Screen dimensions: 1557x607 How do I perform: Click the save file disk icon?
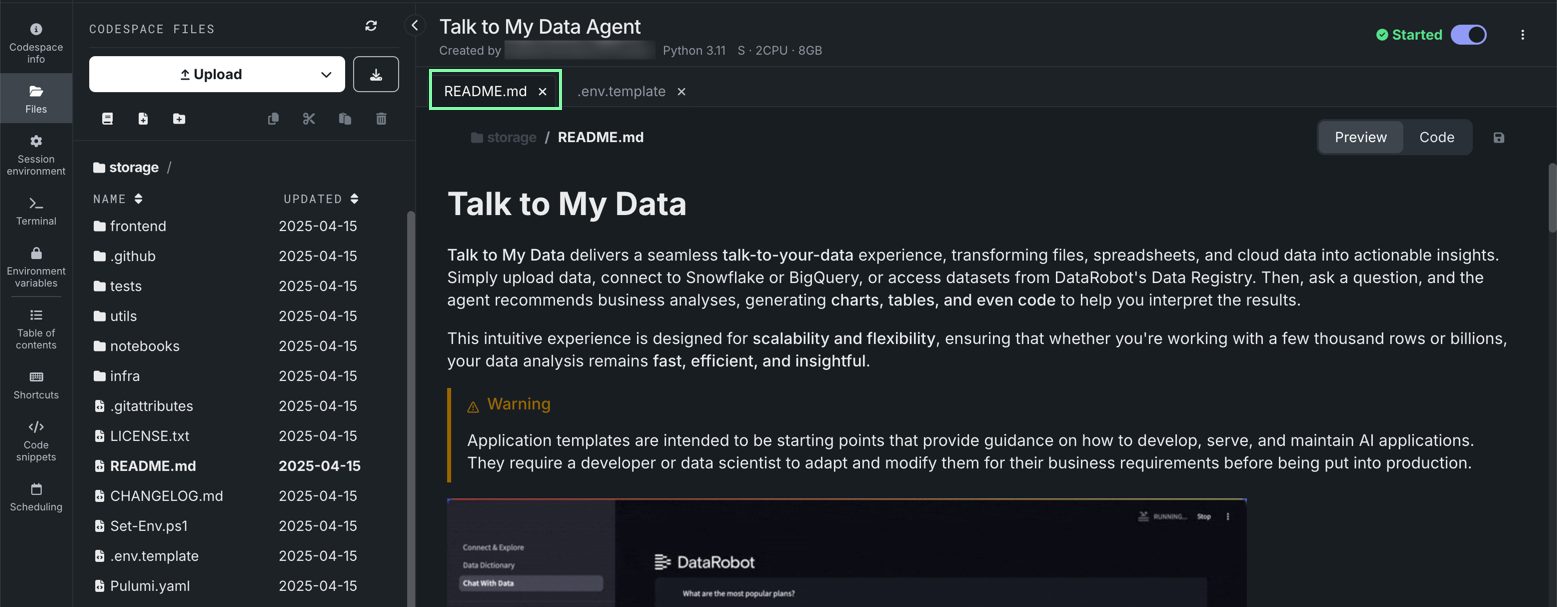click(1498, 138)
